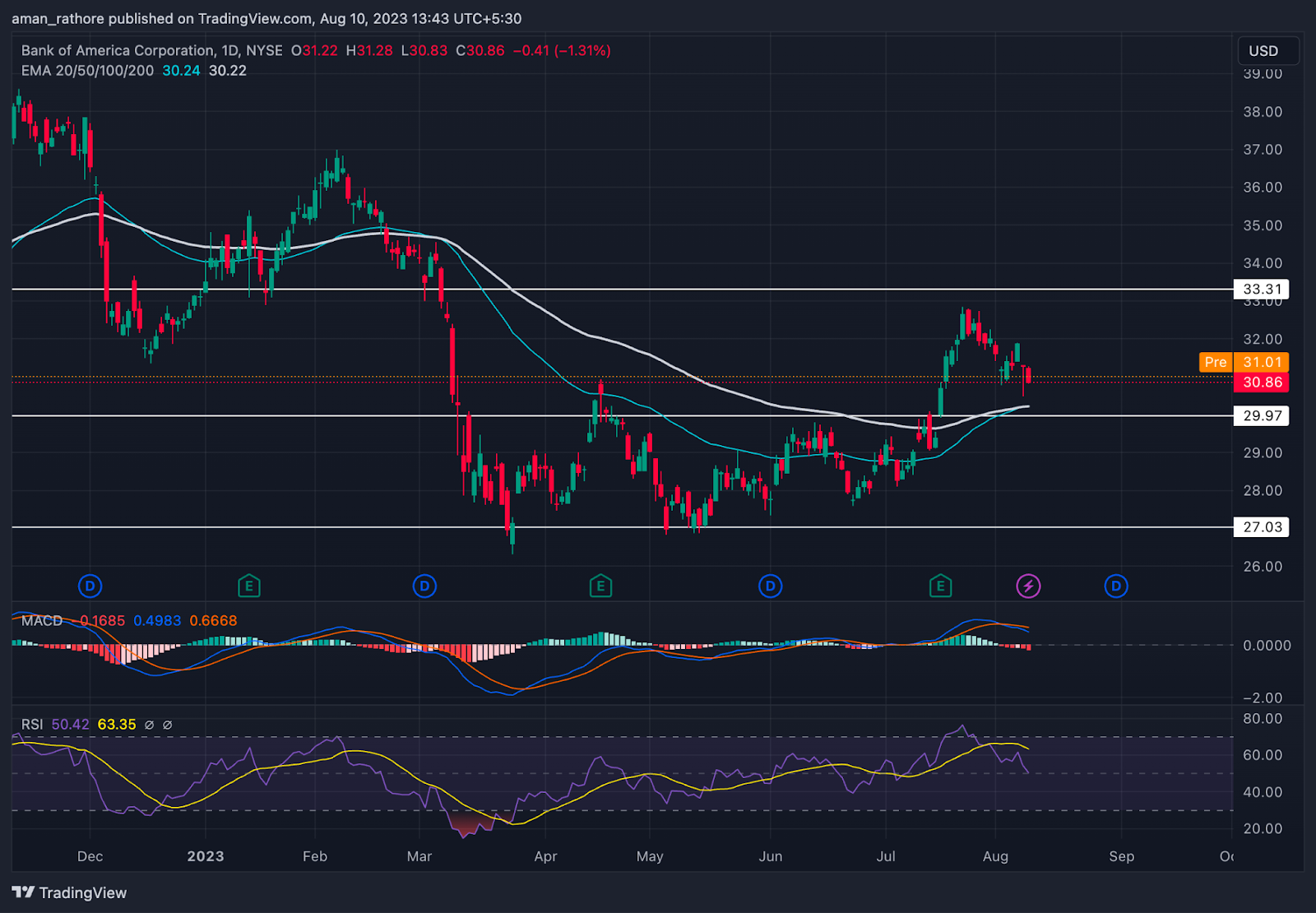Click the earnings marker in mid-April
This screenshot has width=1316, height=913.
point(600,586)
